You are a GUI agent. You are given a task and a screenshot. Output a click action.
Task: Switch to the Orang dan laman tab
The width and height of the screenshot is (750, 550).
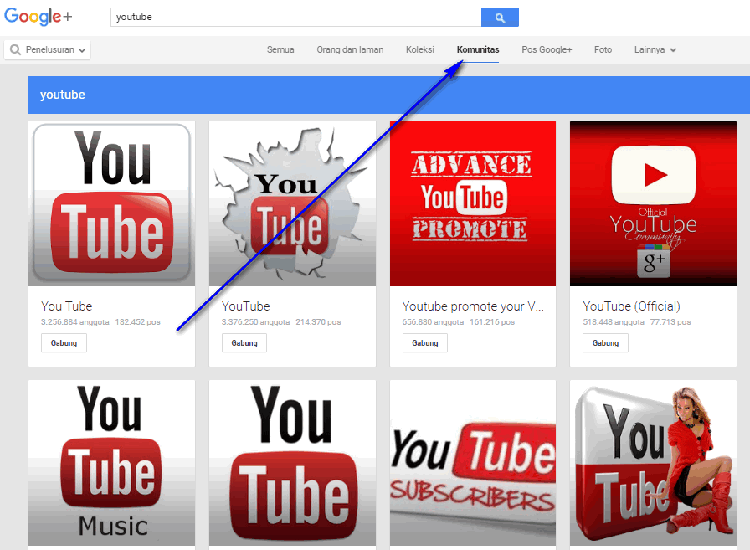coord(350,50)
